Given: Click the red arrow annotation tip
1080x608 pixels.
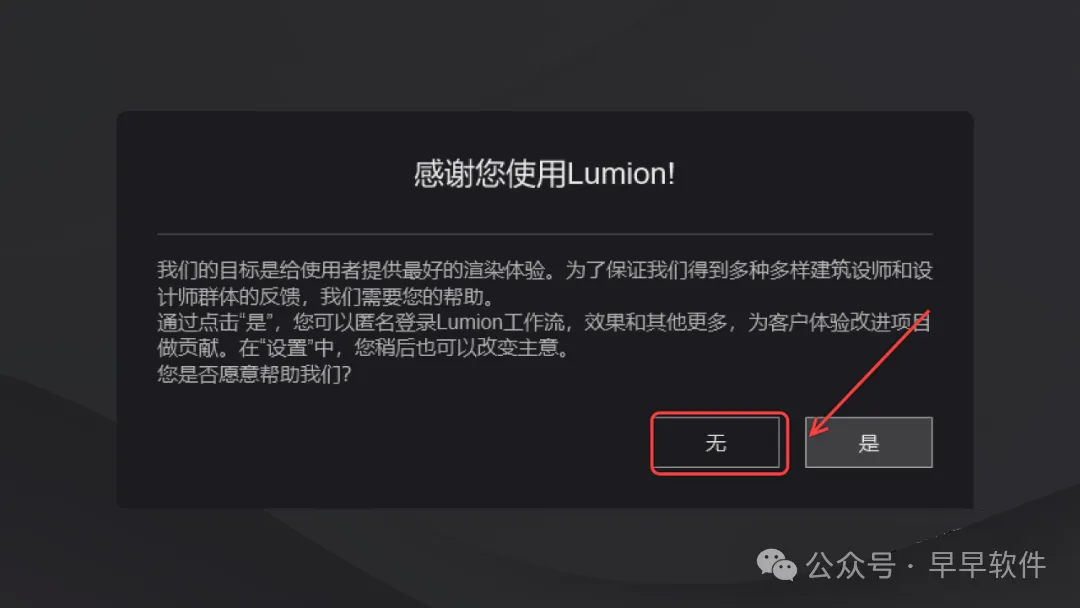Looking at the screenshot, I should (x=813, y=434).
